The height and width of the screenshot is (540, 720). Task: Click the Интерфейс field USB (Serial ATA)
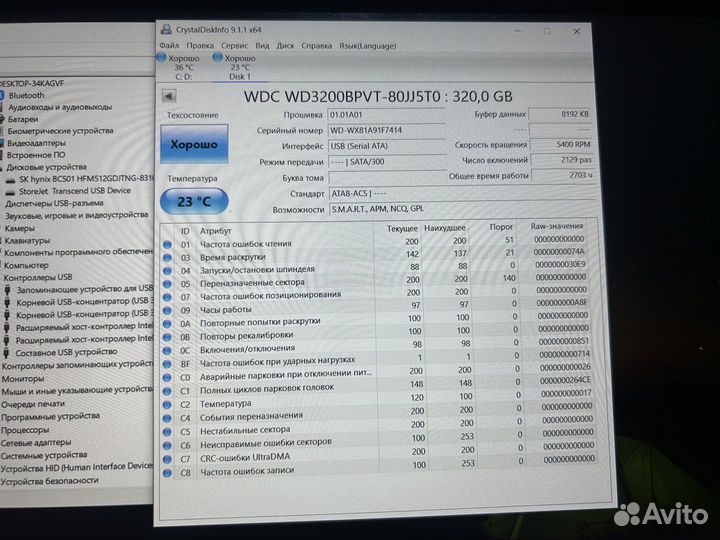coord(387,146)
